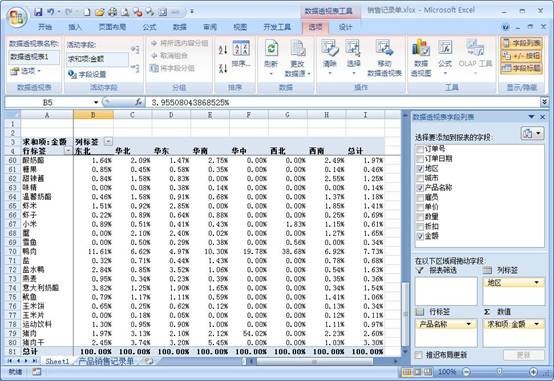Viewport: 554px width, 381px height.
Task: Switch to the Sheet1 worksheet tab
Action: pos(57,361)
